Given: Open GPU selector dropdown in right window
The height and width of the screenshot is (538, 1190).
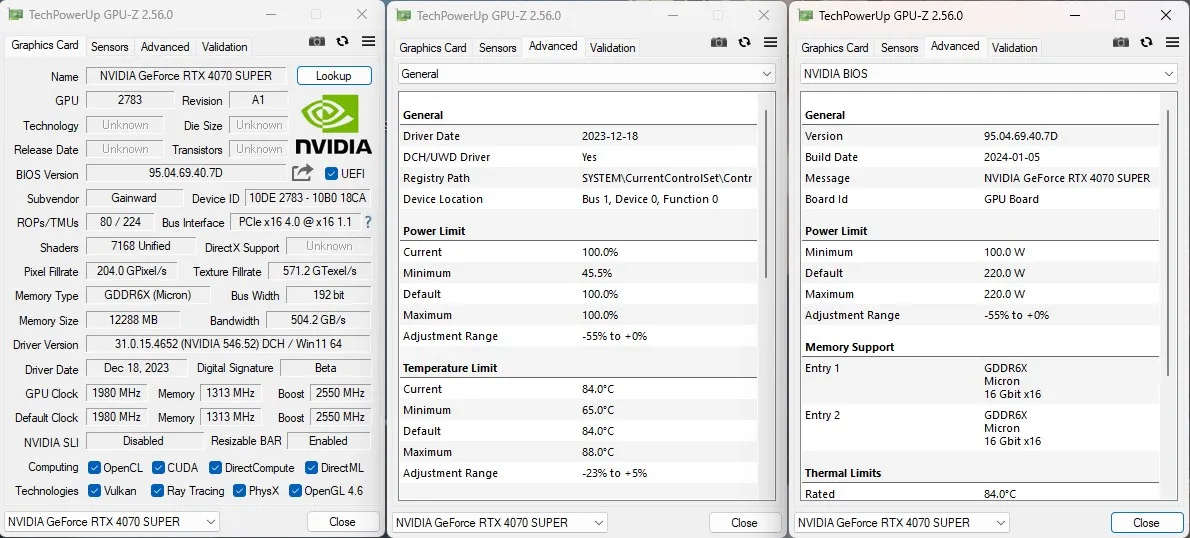Looking at the screenshot, I should (902, 523).
